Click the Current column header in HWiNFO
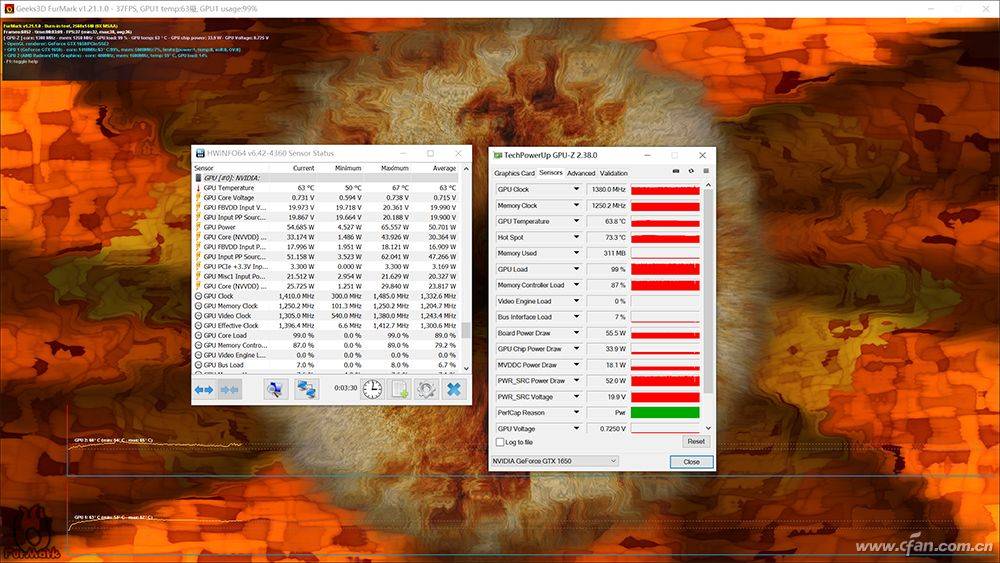The image size is (1000, 563). point(304,168)
